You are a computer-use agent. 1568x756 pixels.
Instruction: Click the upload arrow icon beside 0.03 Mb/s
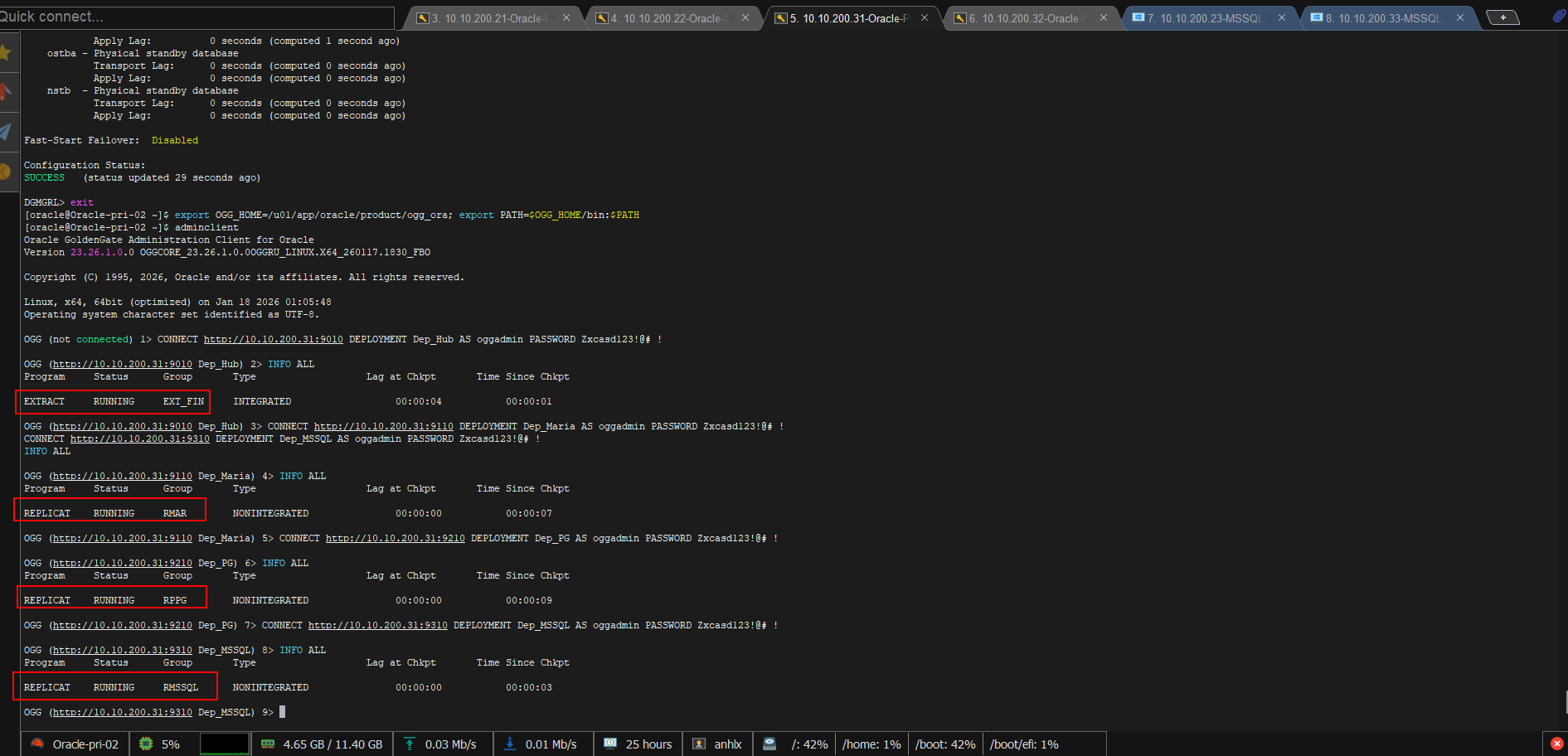[410, 744]
